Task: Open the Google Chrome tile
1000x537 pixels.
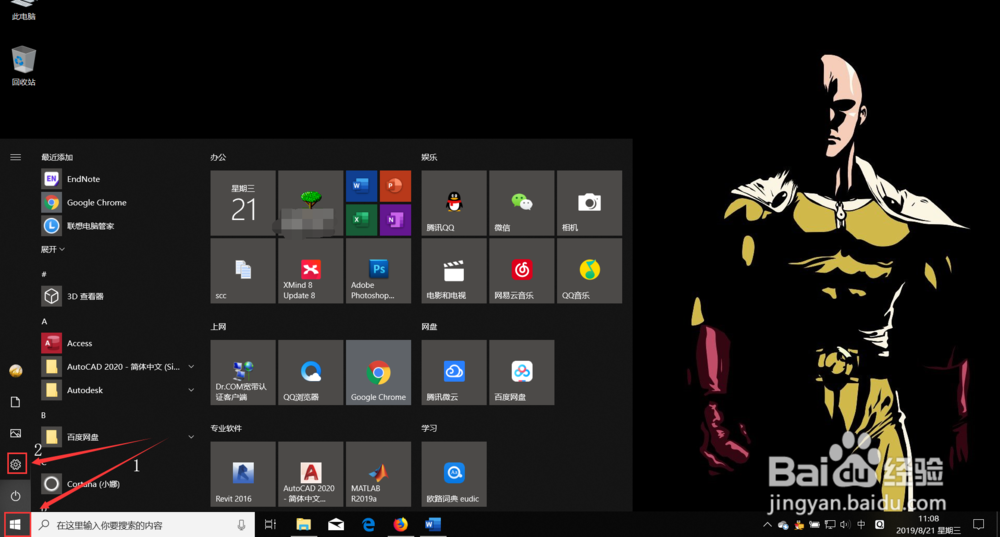Action: [x=378, y=372]
